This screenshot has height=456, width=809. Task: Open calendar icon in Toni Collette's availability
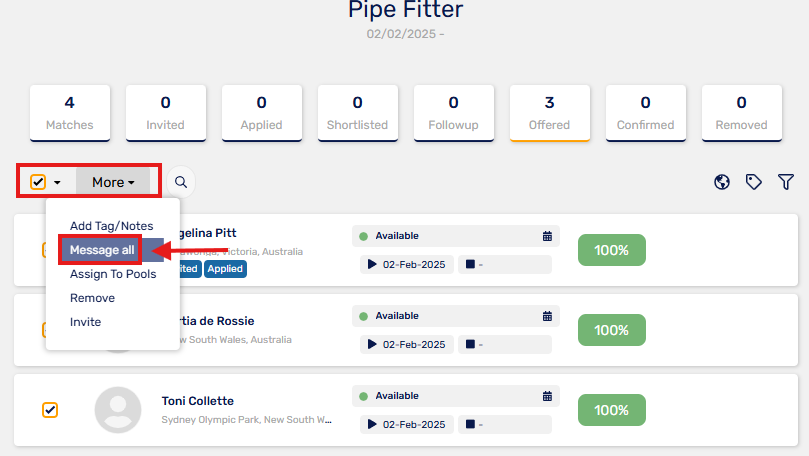coord(547,396)
